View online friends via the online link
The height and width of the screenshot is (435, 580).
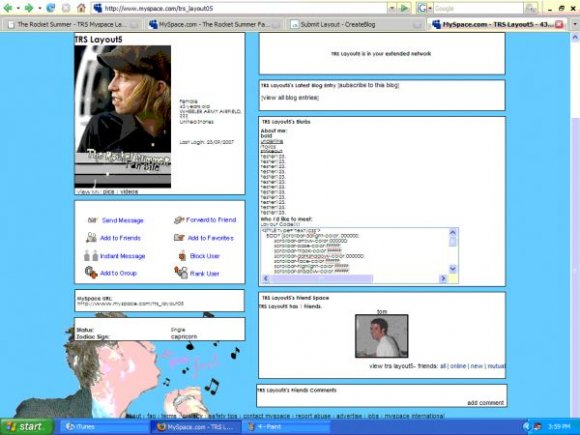coord(458,366)
